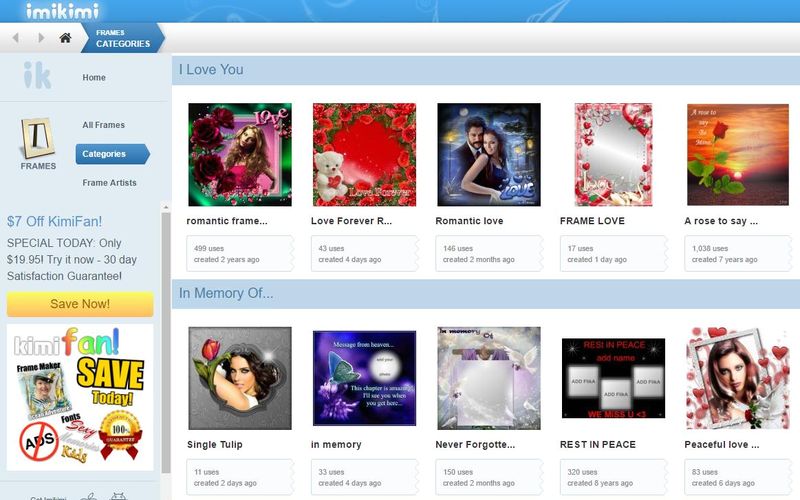The image size is (800, 500).
Task: Open the Frames Categories breadcrumb tab
Action: point(123,38)
